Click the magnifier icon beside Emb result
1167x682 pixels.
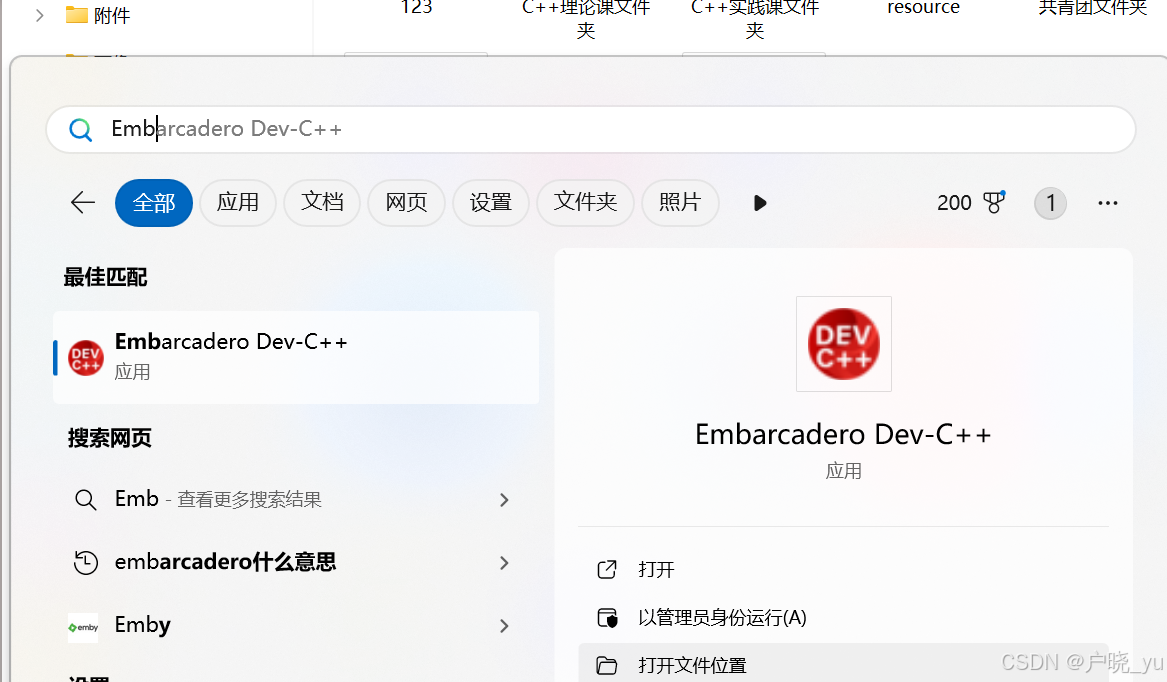pyautogui.click(x=86, y=500)
